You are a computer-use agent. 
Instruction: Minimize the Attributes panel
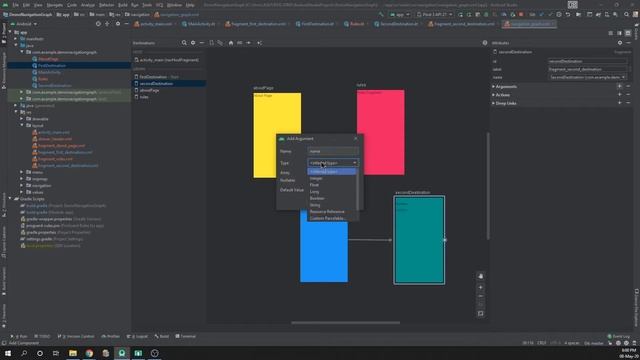629,43
